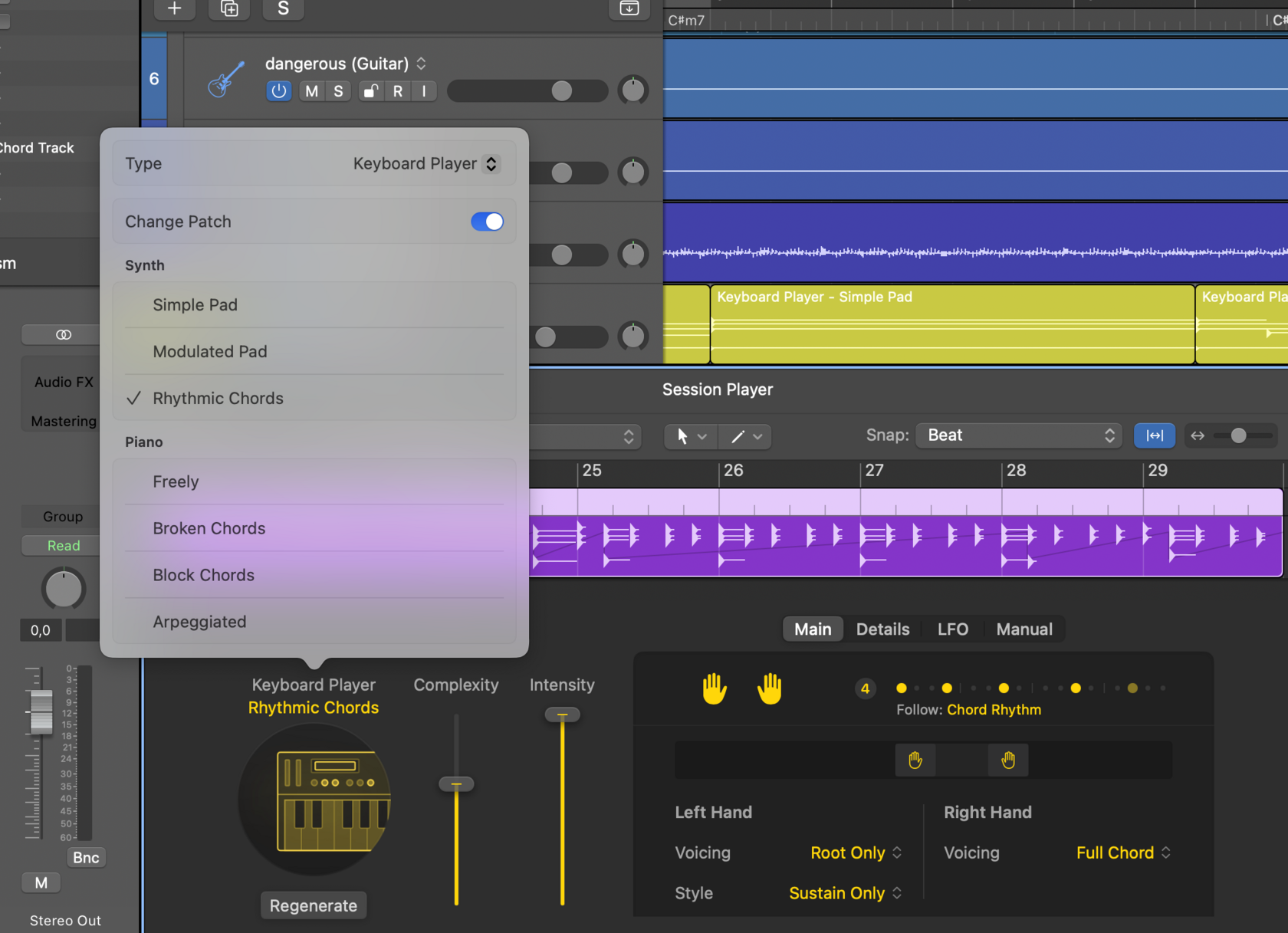The height and width of the screenshot is (933, 1288).
Task: Click the keyboard player instrument image
Action: pos(314,800)
